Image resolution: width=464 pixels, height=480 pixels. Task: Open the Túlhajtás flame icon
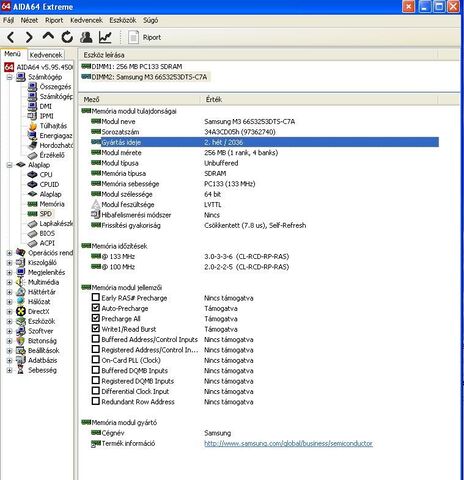pos(32,126)
